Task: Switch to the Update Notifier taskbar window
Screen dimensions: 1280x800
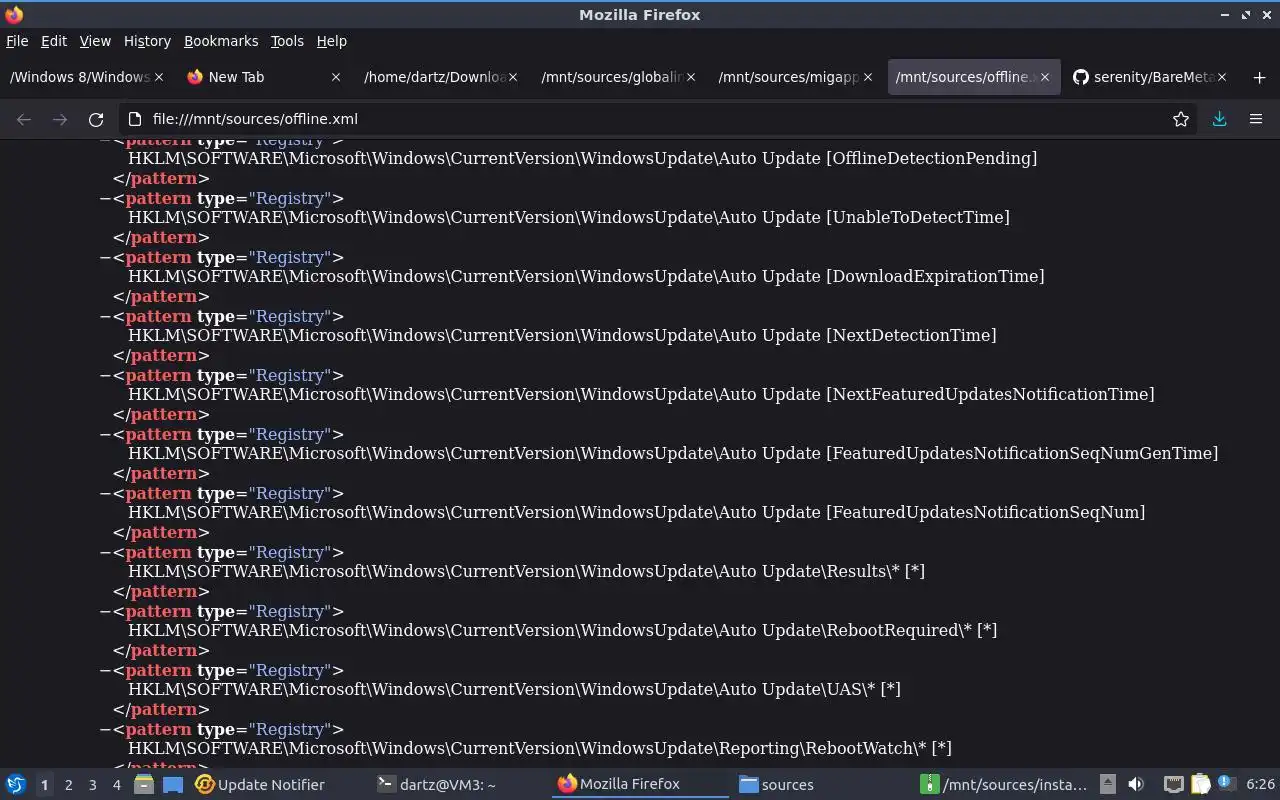Action: tap(260, 785)
